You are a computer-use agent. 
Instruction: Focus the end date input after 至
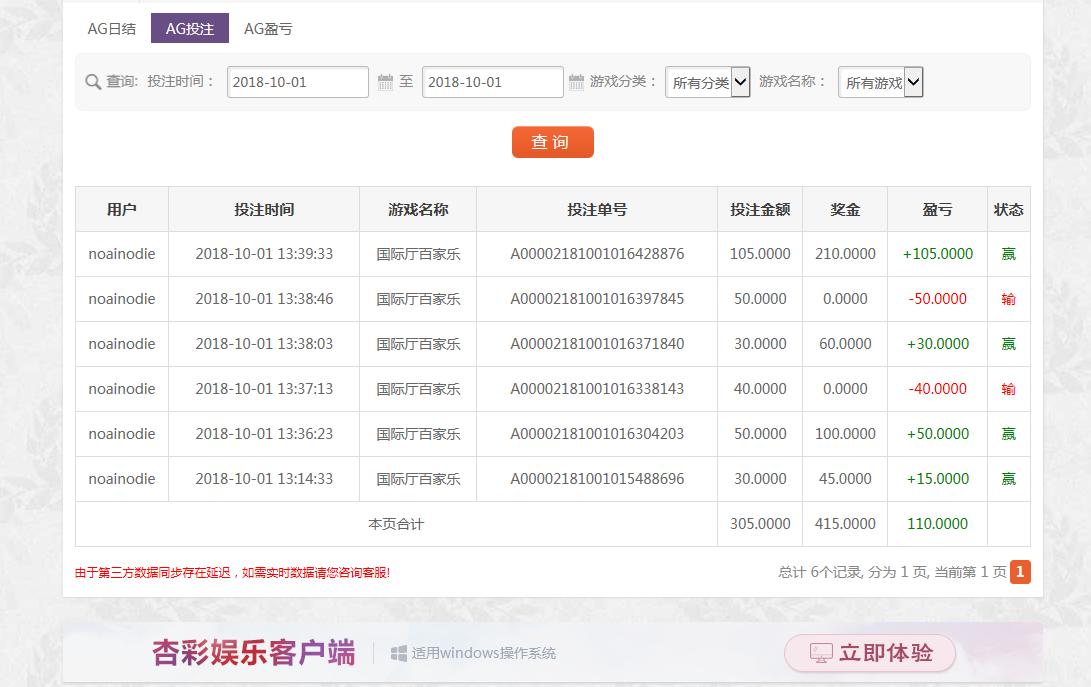point(493,82)
